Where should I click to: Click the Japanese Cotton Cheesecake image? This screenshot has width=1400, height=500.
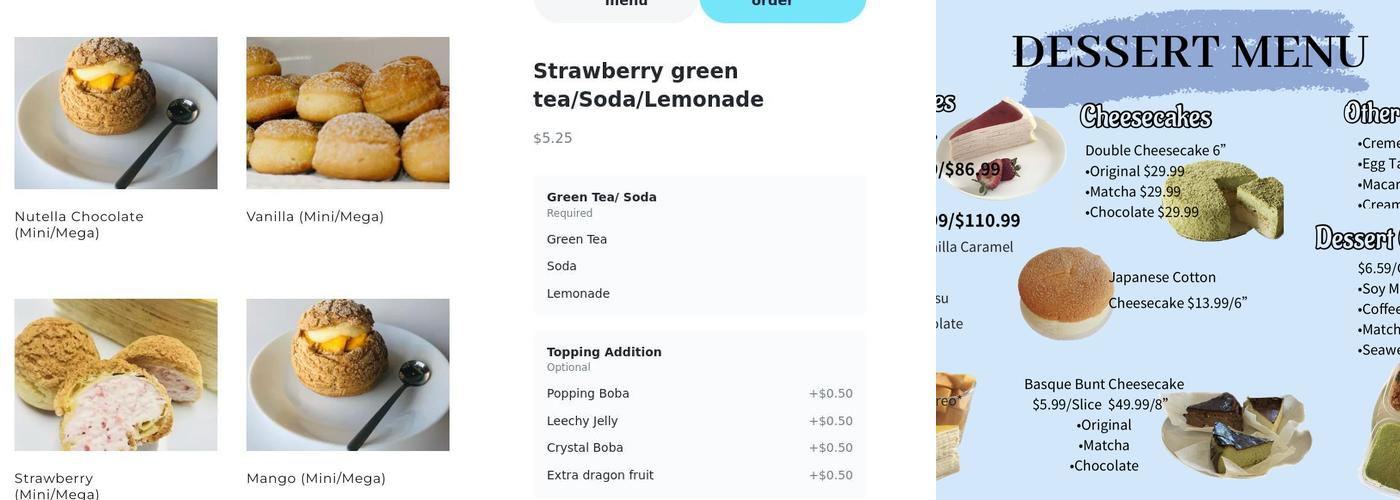point(1064,292)
